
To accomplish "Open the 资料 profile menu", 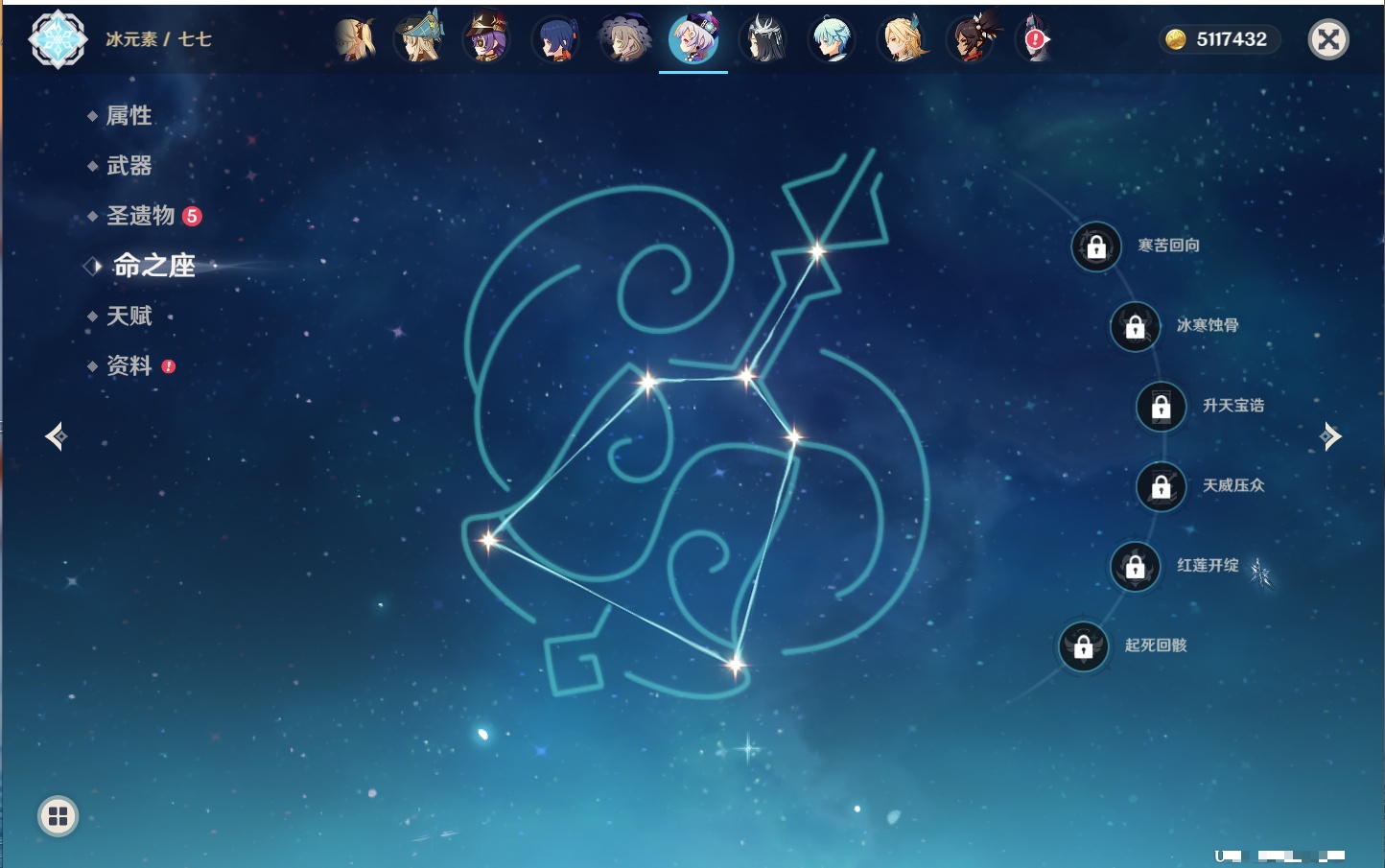I will click(x=129, y=365).
